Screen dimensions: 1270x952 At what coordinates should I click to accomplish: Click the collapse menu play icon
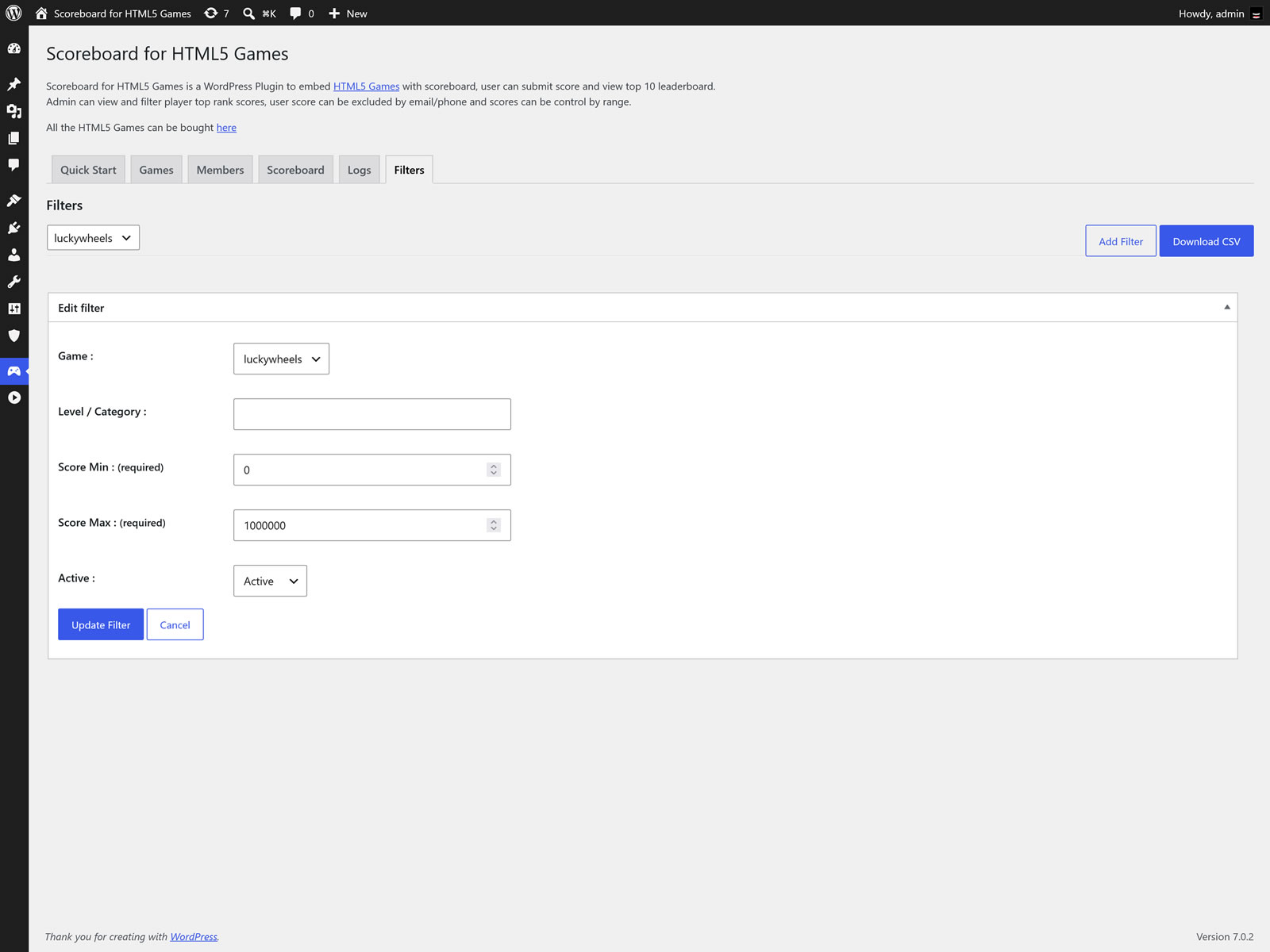pos(13,397)
